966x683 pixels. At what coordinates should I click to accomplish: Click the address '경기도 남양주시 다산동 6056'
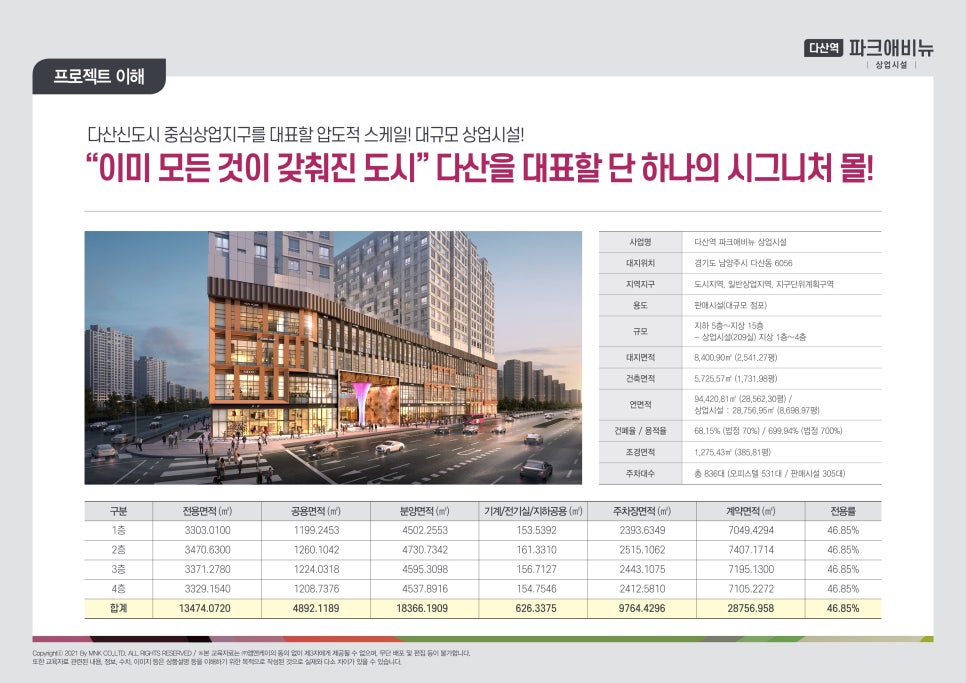tap(743, 263)
